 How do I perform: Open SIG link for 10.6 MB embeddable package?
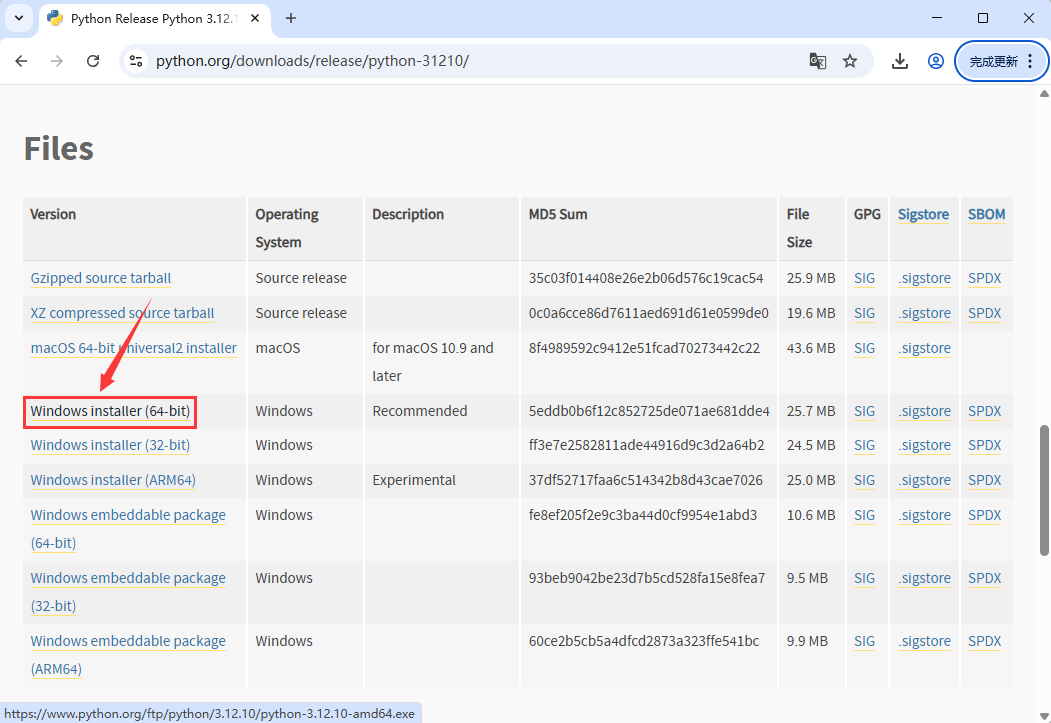[864, 515]
